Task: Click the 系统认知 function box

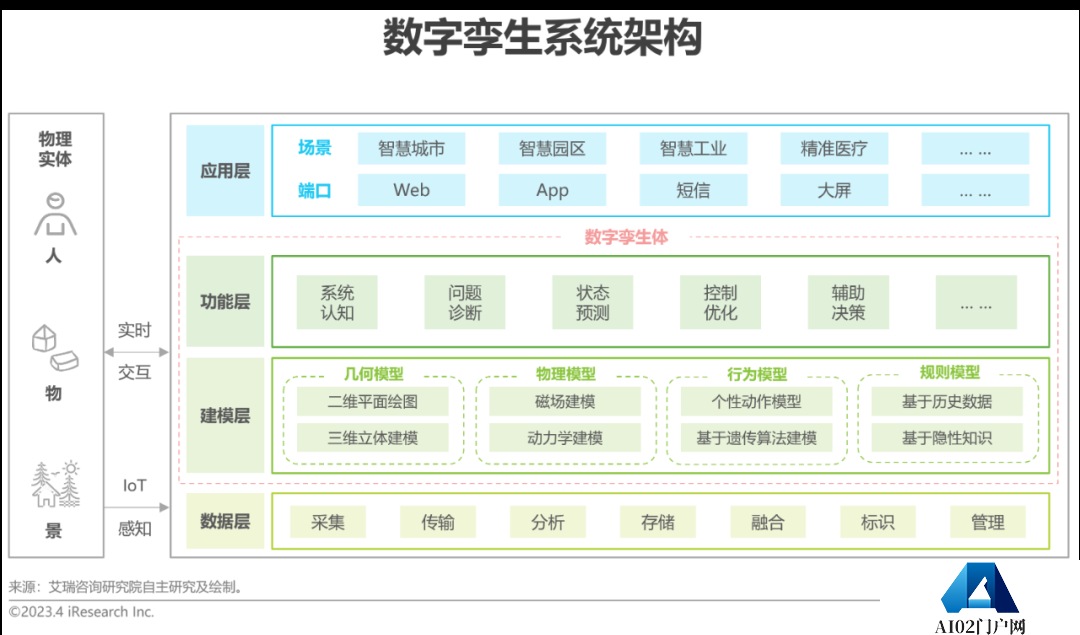Action: tap(337, 302)
